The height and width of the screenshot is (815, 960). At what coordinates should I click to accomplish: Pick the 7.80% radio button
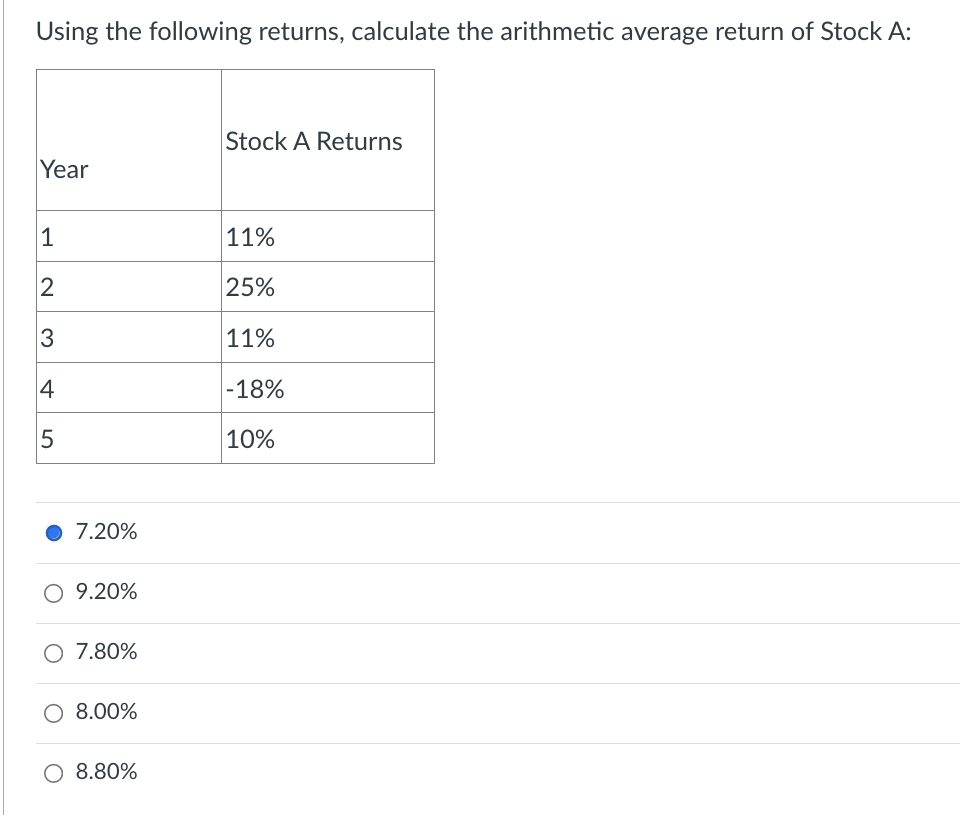pyautogui.click(x=54, y=653)
